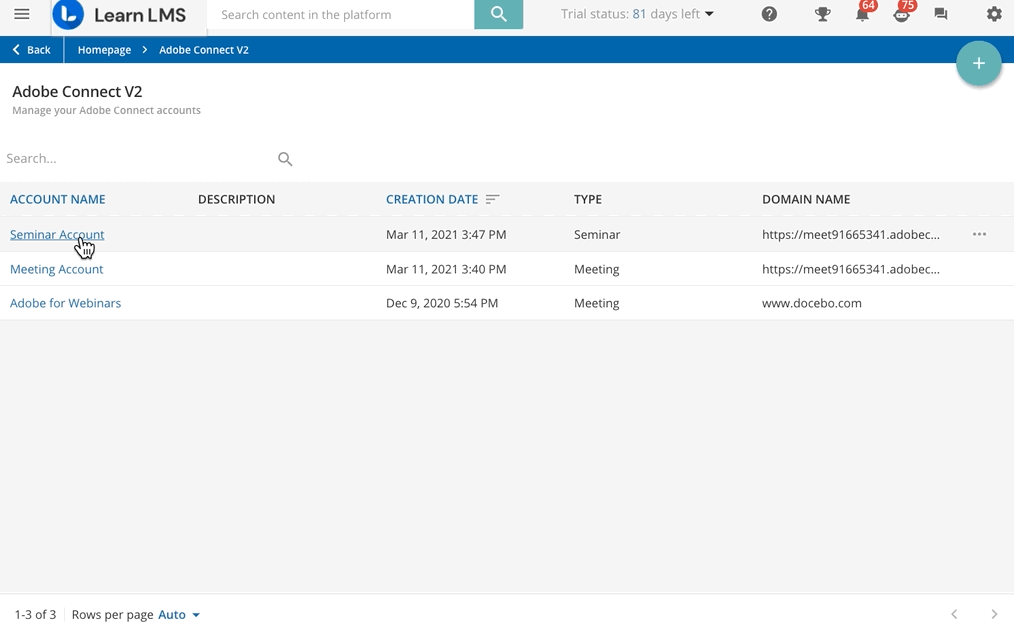Click the date Mar 11, 2021 3:40 PM
Image resolution: width=1014 pixels, height=627 pixels.
click(x=446, y=269)
